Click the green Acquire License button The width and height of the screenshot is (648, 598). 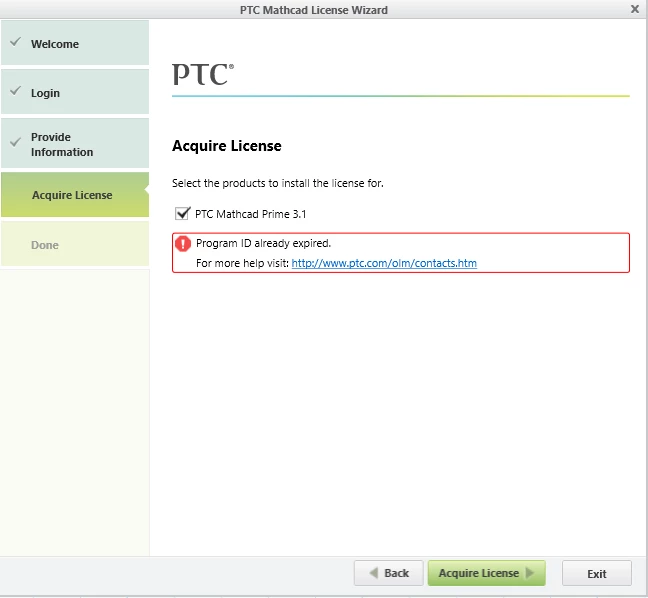(x=486, y=573)
